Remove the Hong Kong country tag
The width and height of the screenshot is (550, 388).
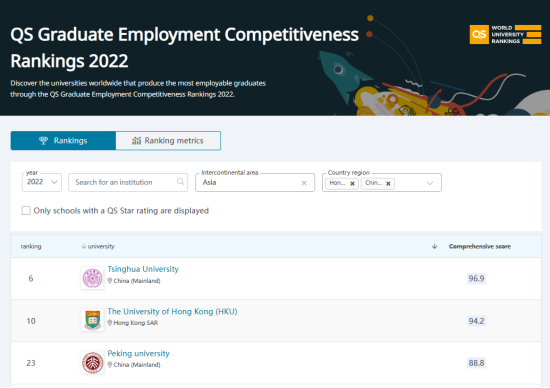coord(353,183)
